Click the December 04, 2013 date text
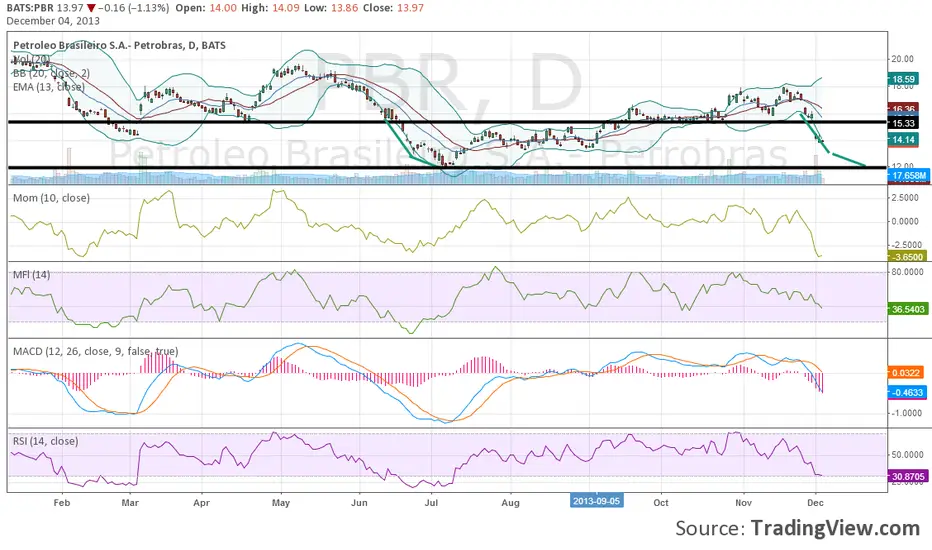The width and height of the screenshot is (932, 550). pos(53,21)
